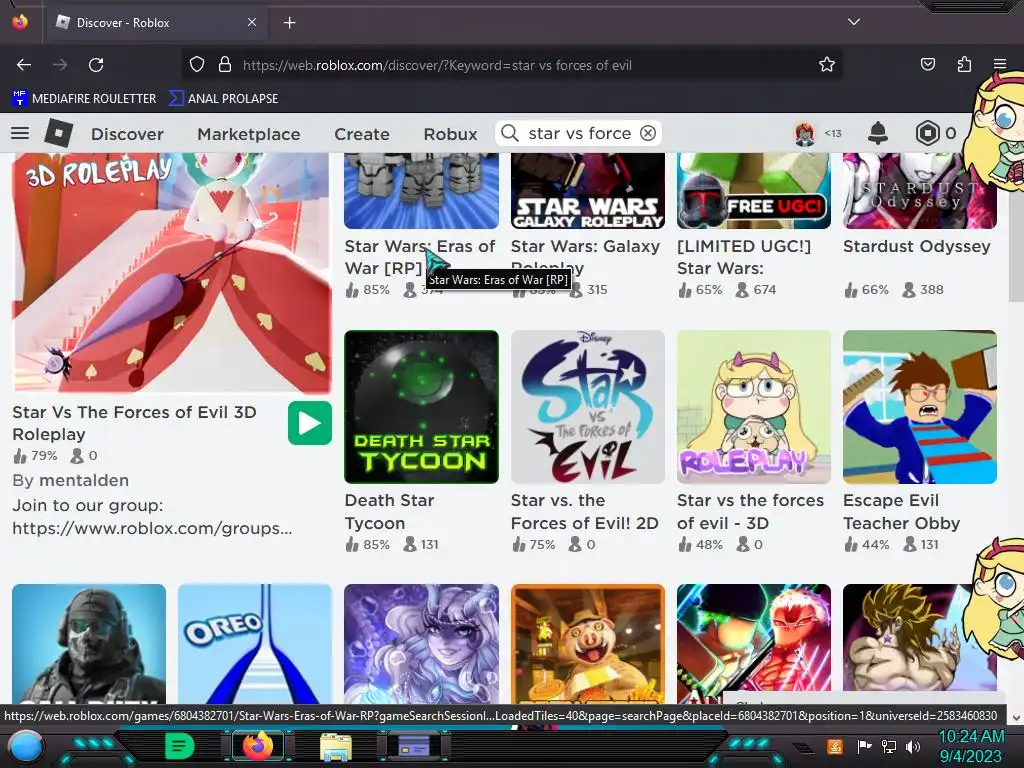
Task: Open the Pocket save icon
Action: point(927,65)
